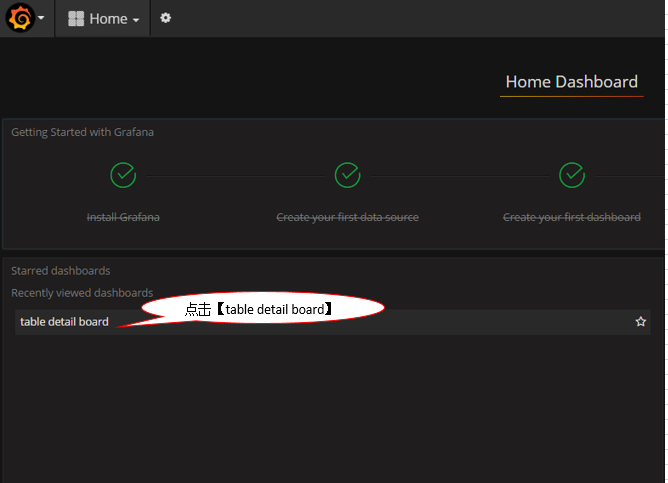Open the Grafana logo dropdown caret
The width and height of the screenshot is (668, 483).
tap(41, 18)
